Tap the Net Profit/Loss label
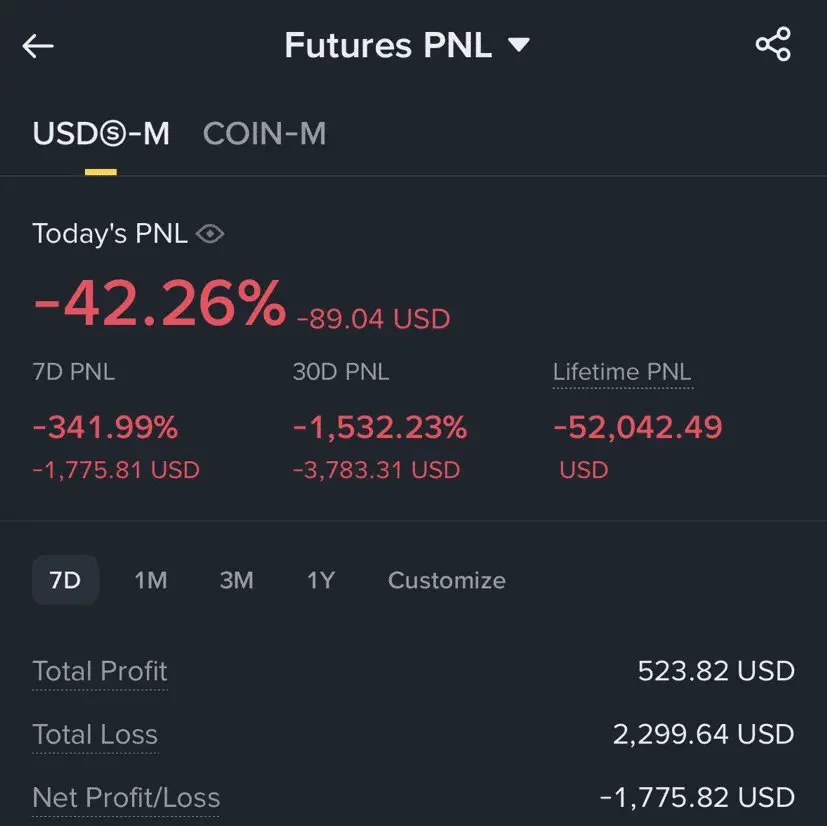Screen dimensions: 827x826 [x=126, y=798]
